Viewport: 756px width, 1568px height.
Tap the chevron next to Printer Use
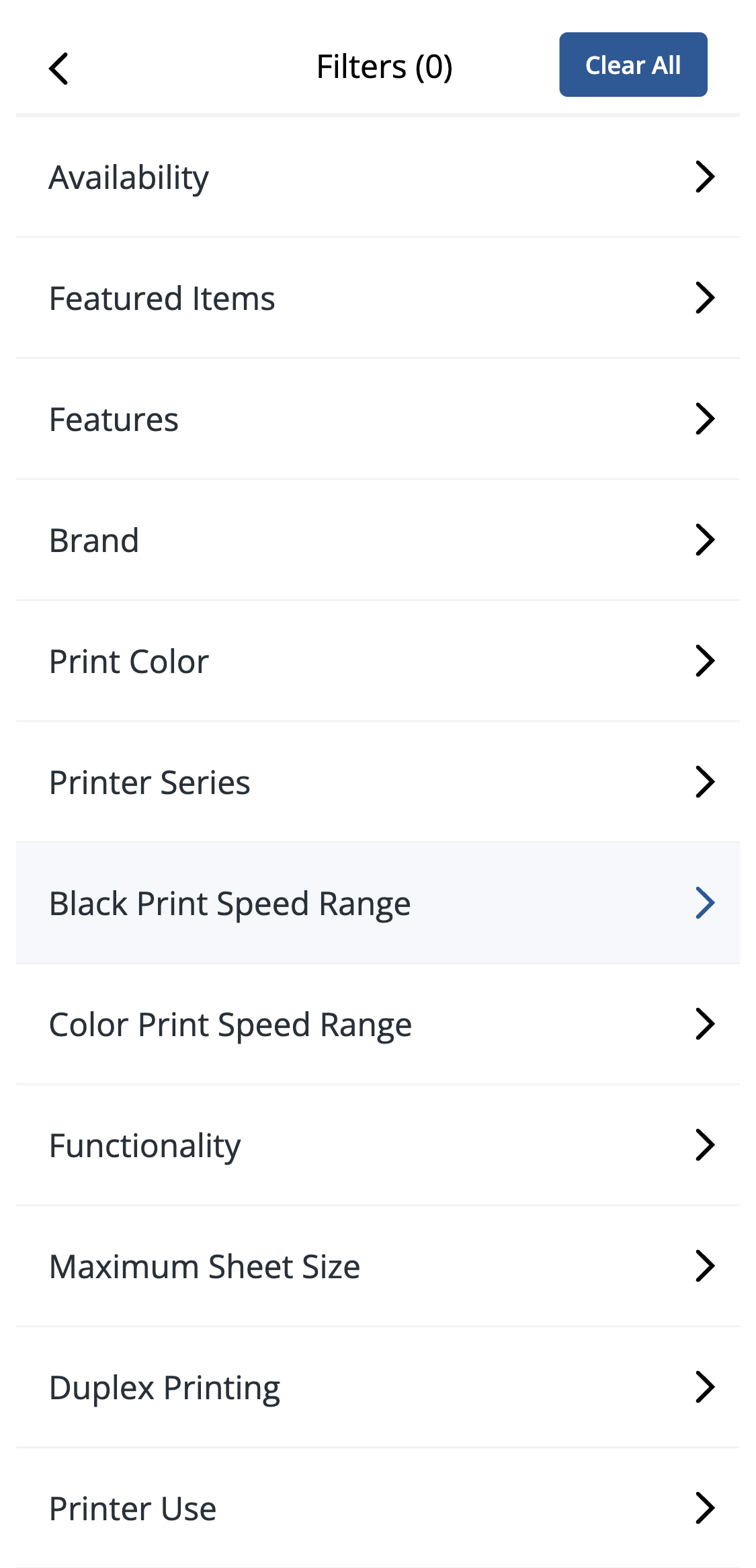(x=705, y=1507)
